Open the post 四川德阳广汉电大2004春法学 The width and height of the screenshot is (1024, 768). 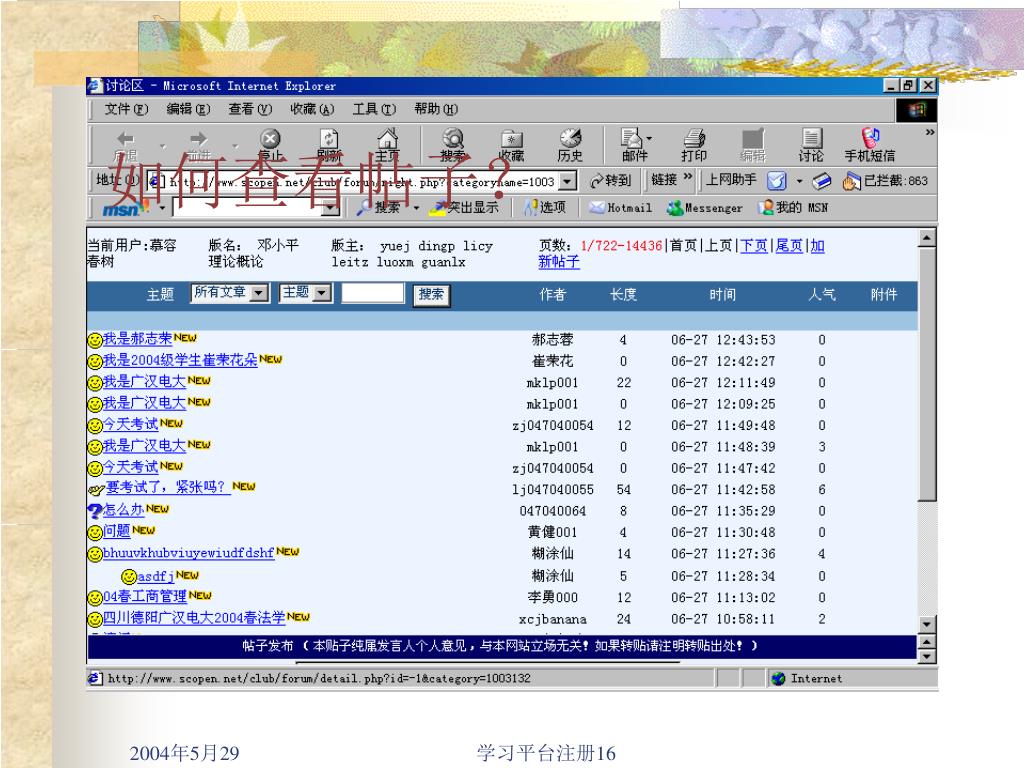(x=194, y=618)
